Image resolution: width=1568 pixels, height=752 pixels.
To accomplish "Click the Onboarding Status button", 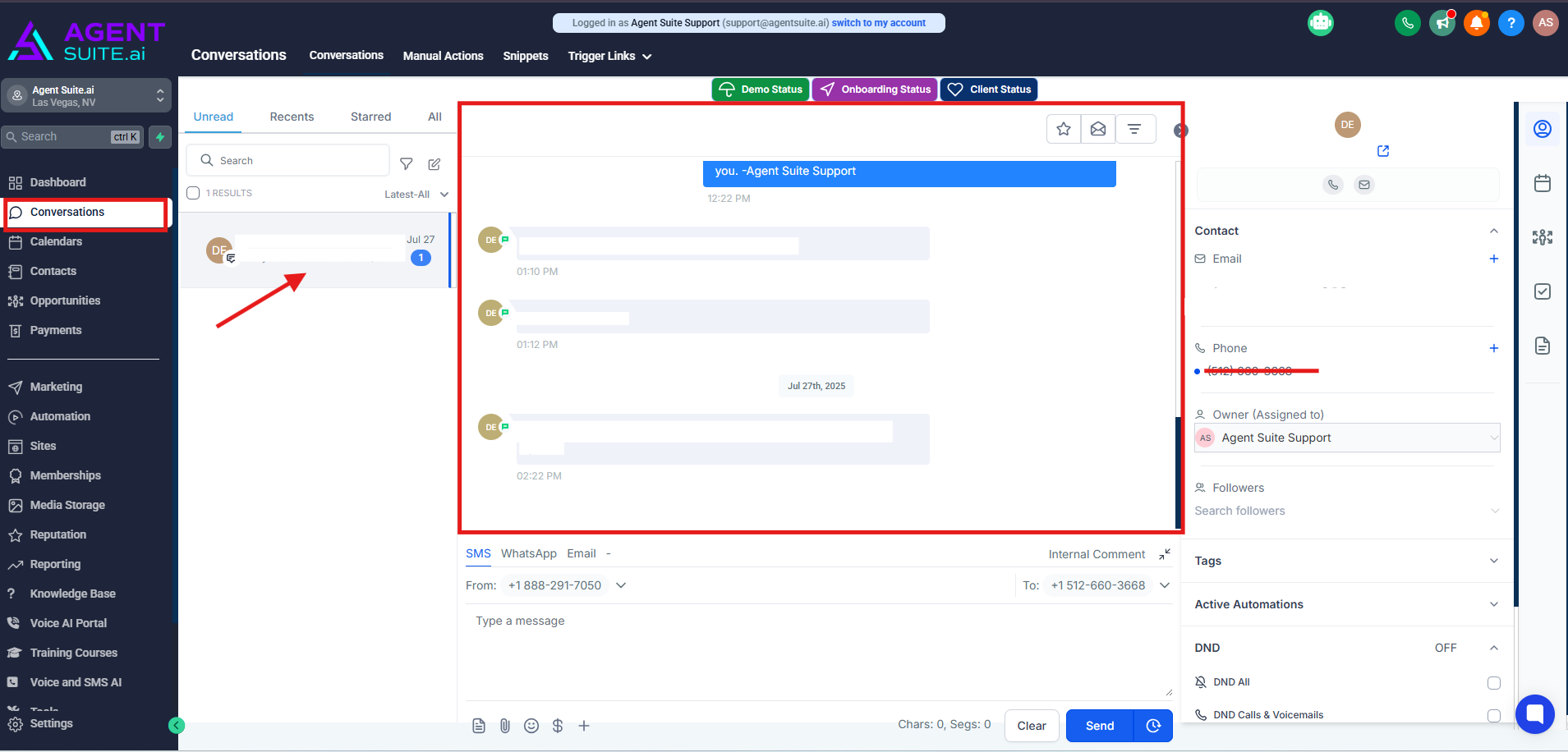I will (x=875, y=89).
